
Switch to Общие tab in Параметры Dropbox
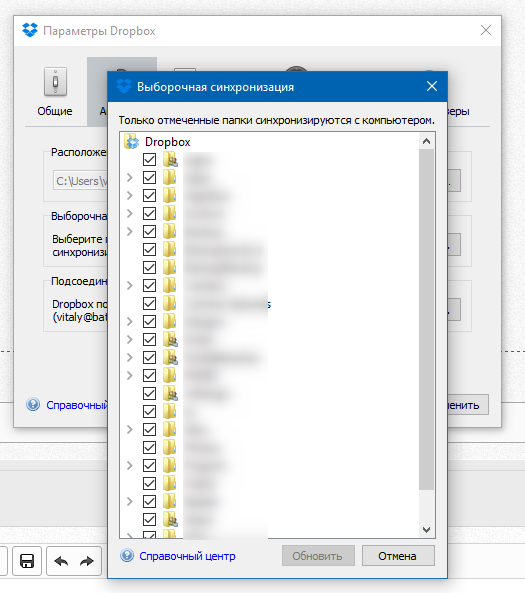tap(55, 92)
